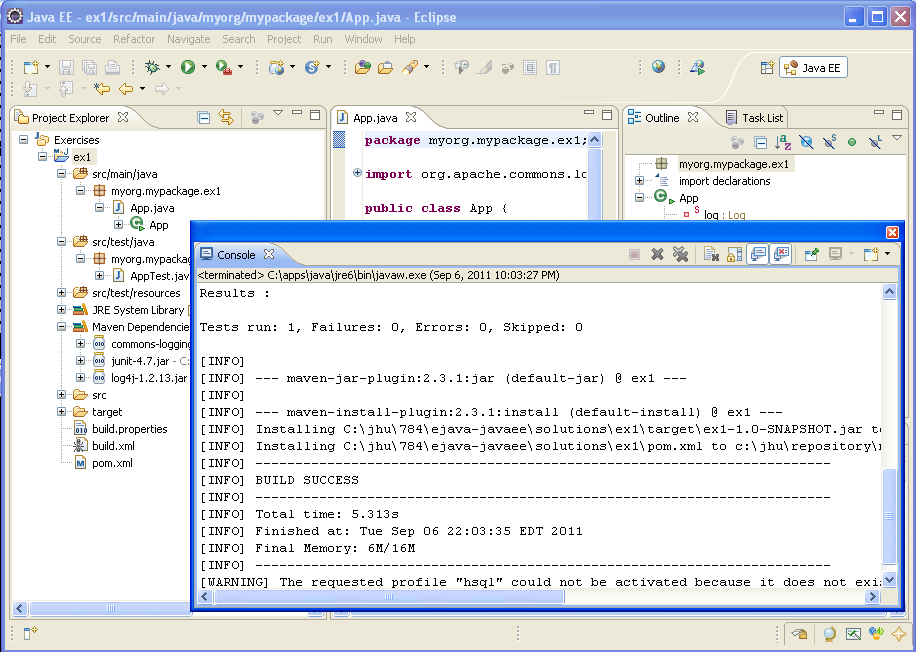The height and width of the screenshot is (652, 916).
Task: Clear Console with the document-x icon
Action: [x=711, y=254]
